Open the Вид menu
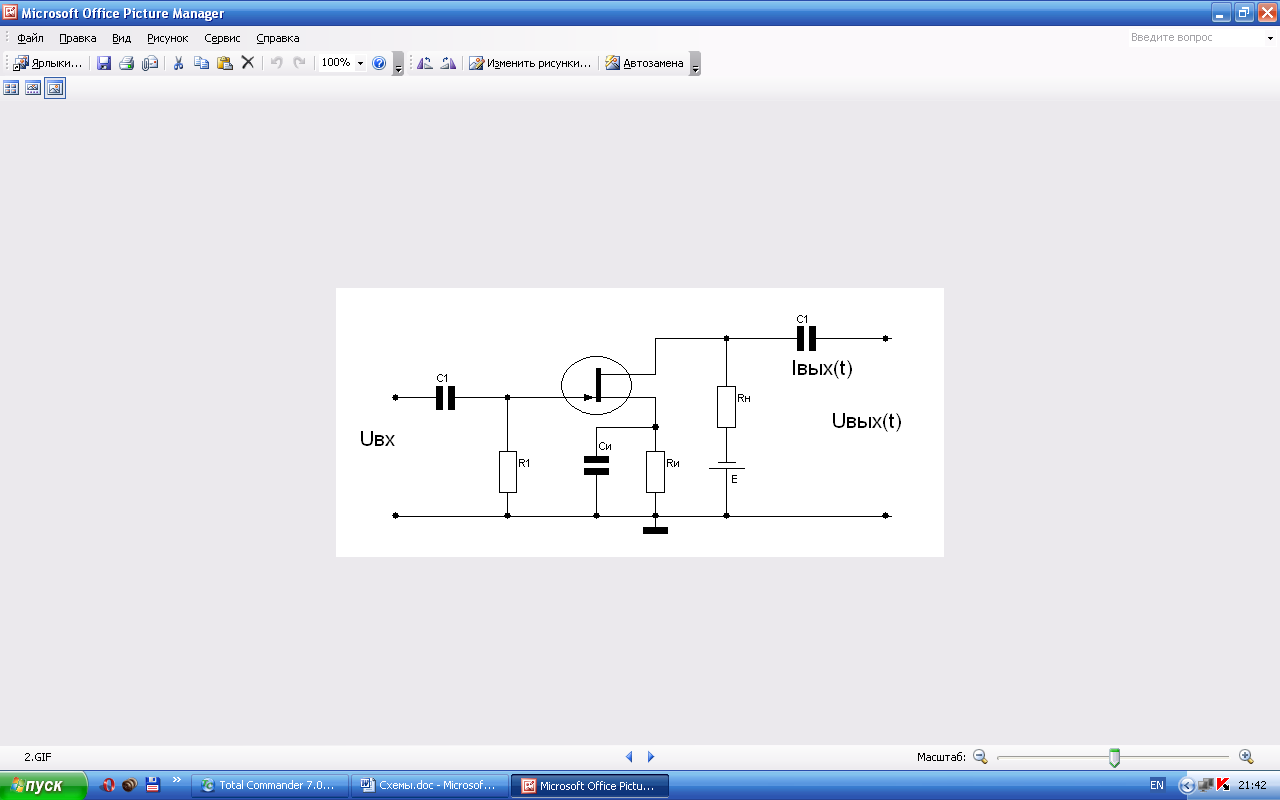Screen dimensions: 1280x800 [122, 38]
